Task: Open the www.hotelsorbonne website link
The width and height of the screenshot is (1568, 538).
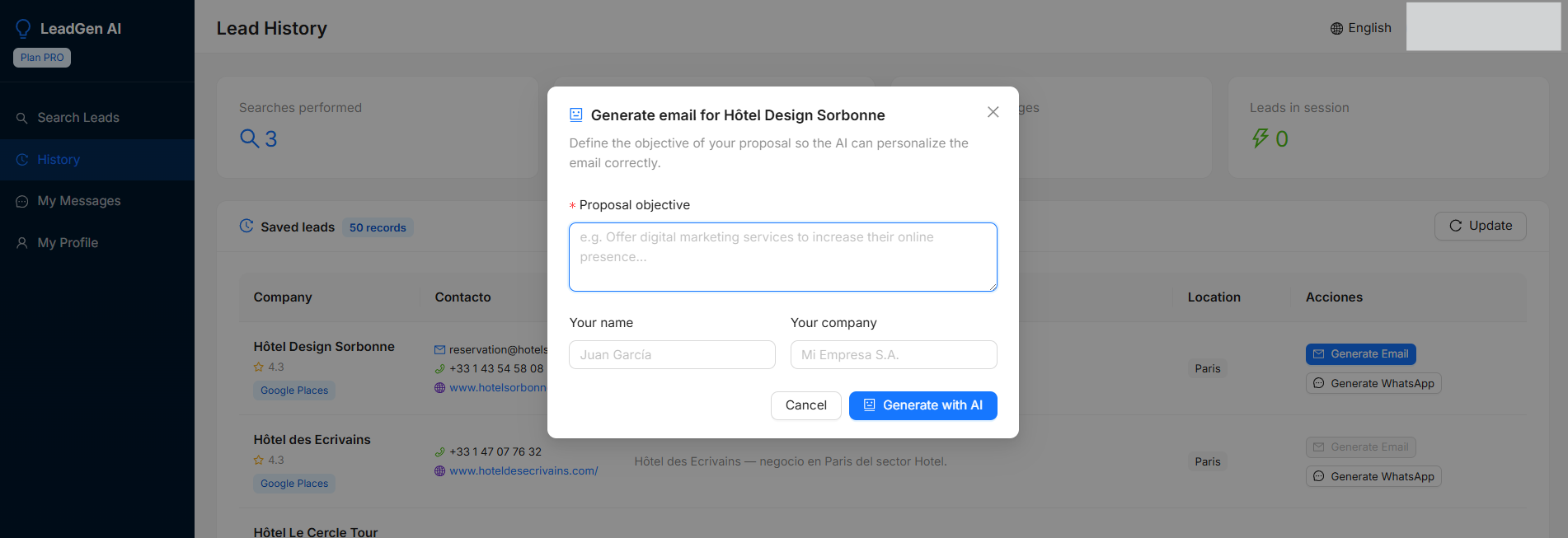Action: pos(498,388)
